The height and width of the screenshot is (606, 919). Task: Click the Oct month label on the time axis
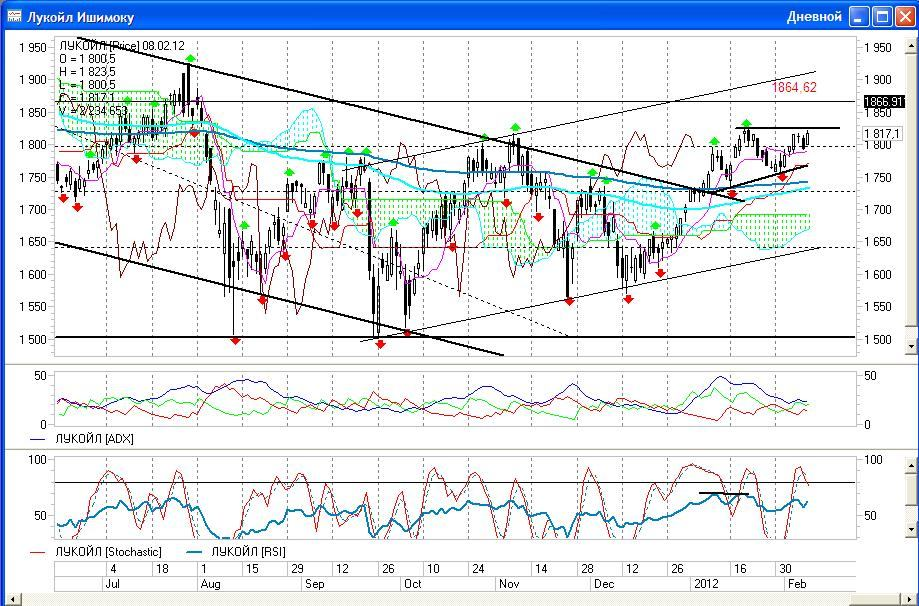pos(413,584)
